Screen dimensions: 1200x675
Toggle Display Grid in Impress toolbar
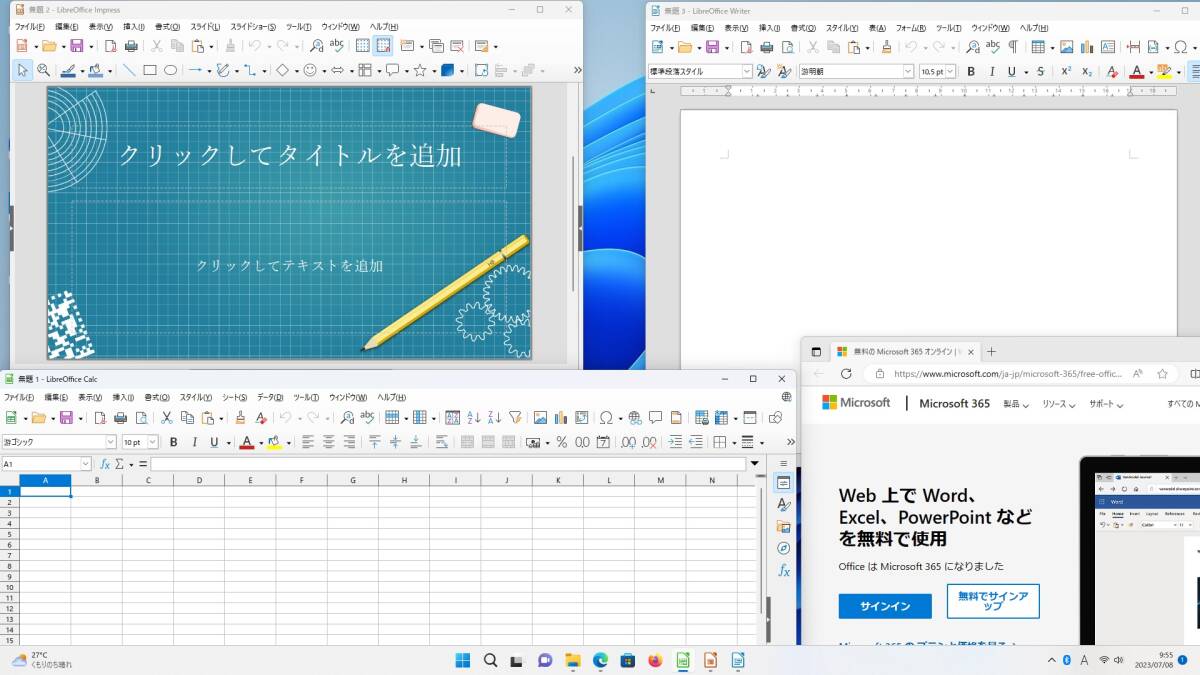coord(363,46)
